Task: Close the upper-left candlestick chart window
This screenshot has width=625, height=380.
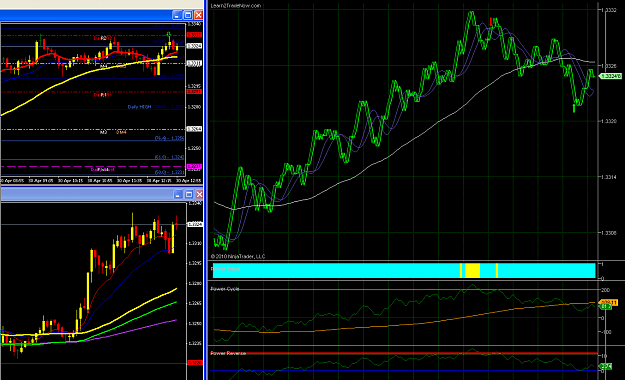Action: click(x=199, y=15)
